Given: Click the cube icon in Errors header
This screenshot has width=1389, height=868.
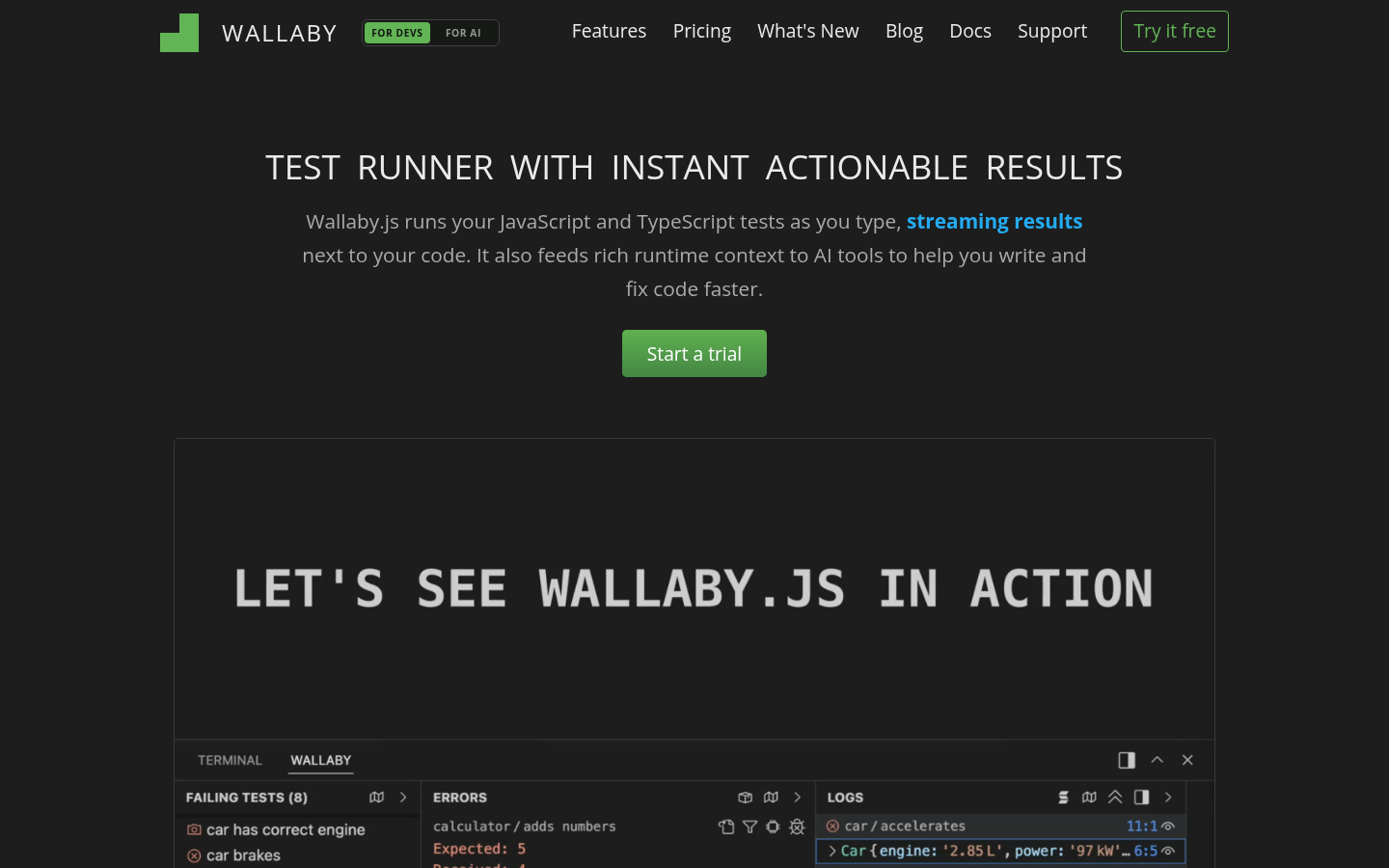Looking at the screenshot, I should pos(745,798).
